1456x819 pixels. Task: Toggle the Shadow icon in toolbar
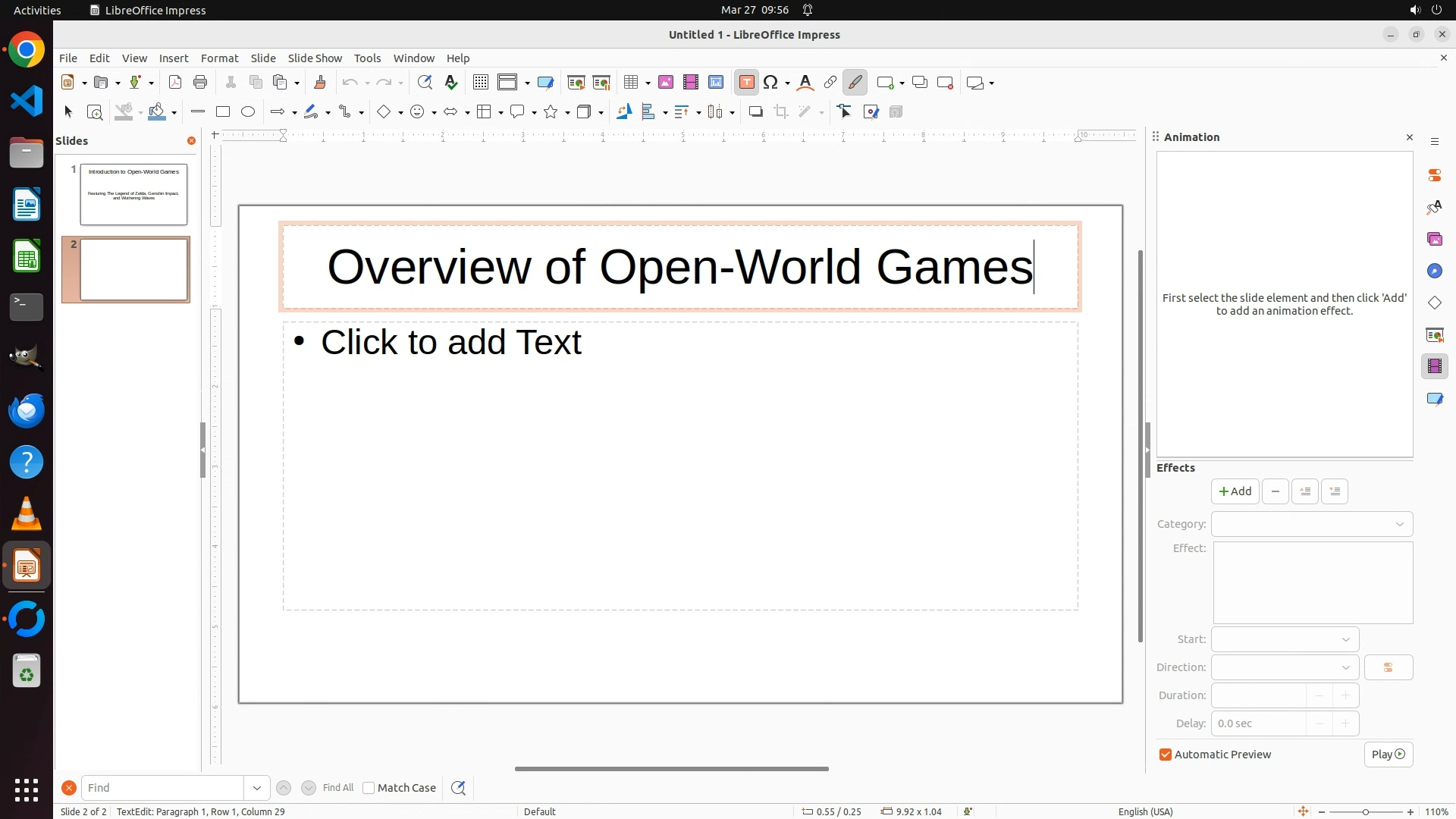755,112
